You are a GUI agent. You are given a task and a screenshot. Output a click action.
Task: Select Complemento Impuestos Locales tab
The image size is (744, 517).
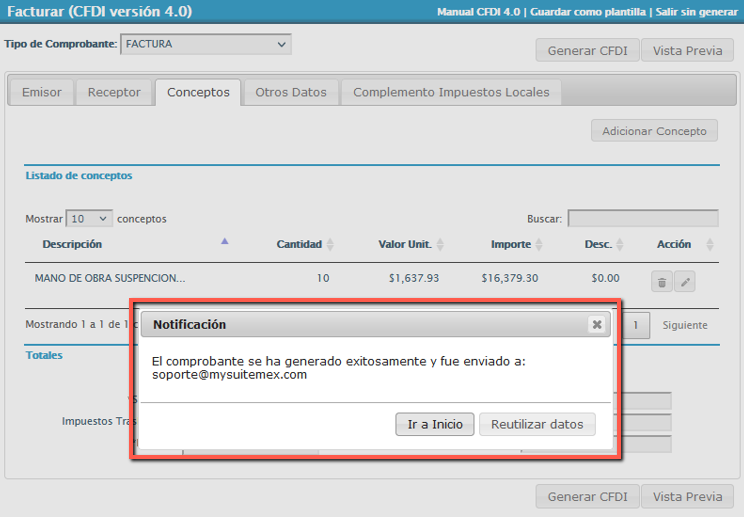pyautogui.click(x=451, y=92)
